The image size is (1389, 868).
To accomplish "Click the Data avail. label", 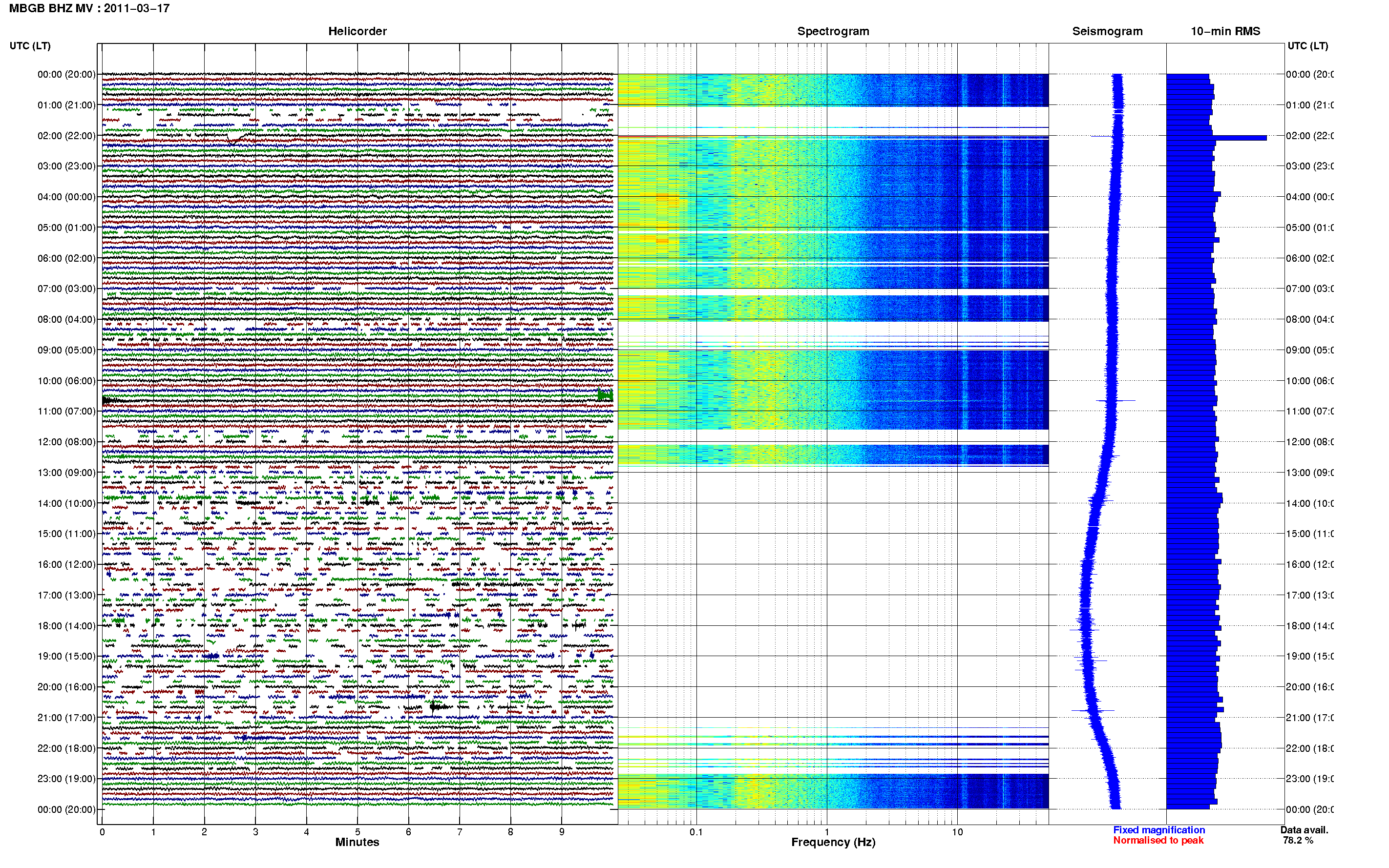I will point(1304,830).
